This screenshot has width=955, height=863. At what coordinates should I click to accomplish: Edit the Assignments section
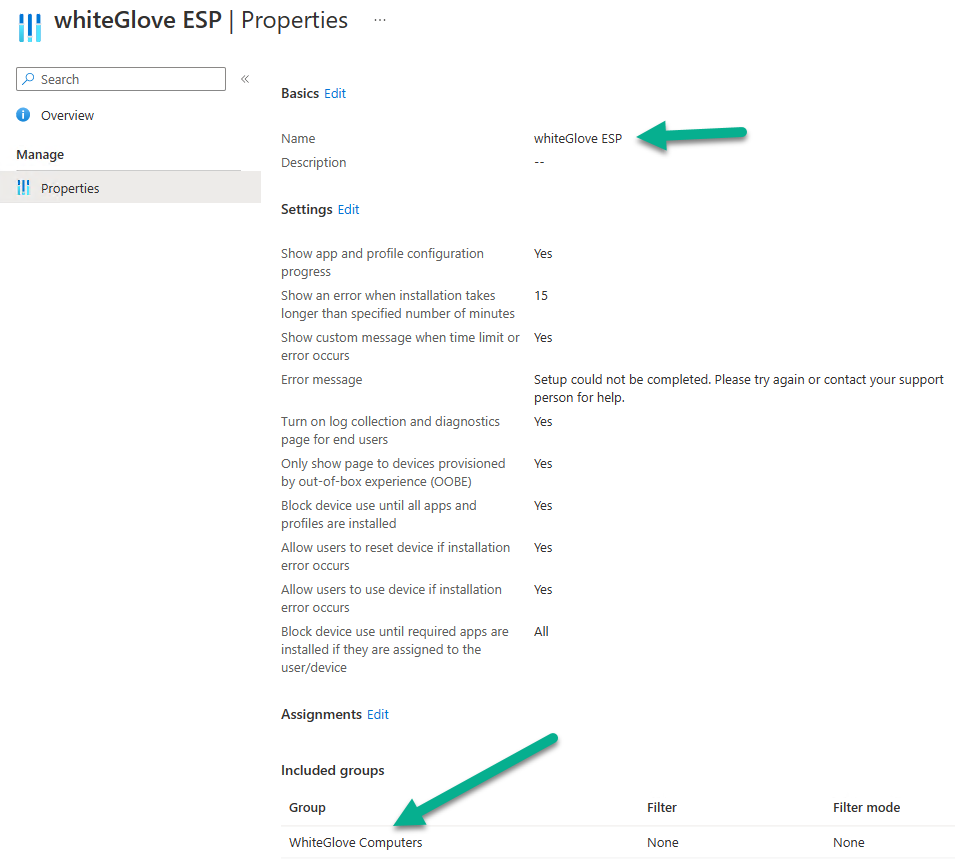tap(378, 714)
